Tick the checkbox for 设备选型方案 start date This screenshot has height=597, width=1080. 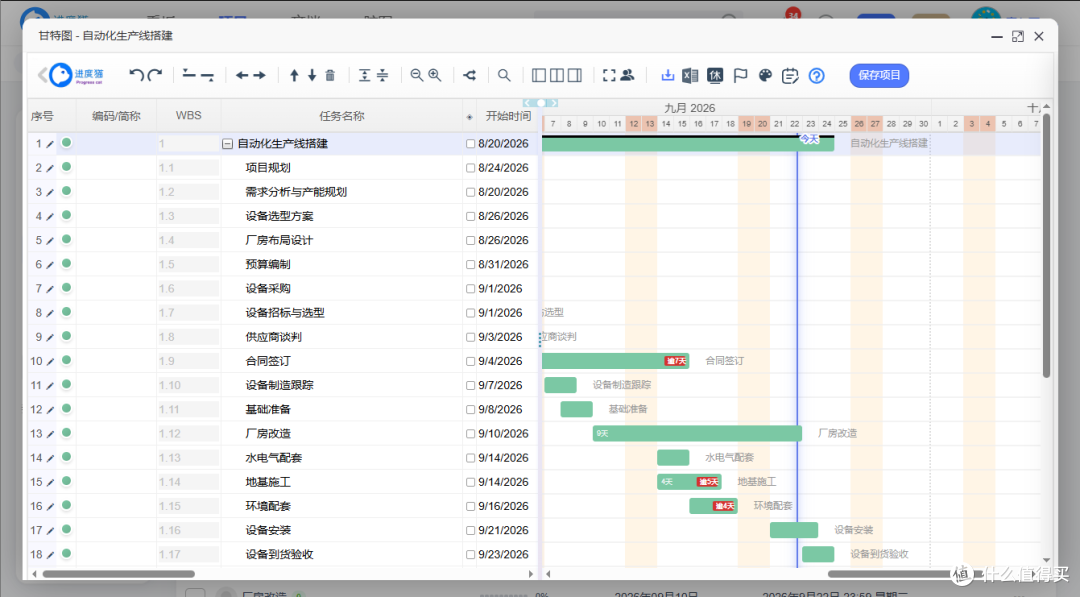[x=470, y=216]
